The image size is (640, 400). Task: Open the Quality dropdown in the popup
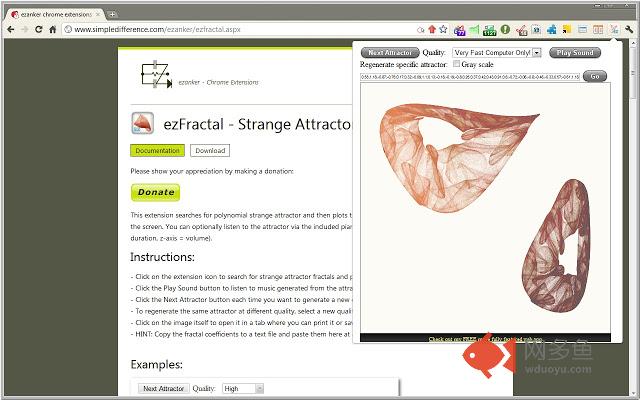[x=496, y=53]
